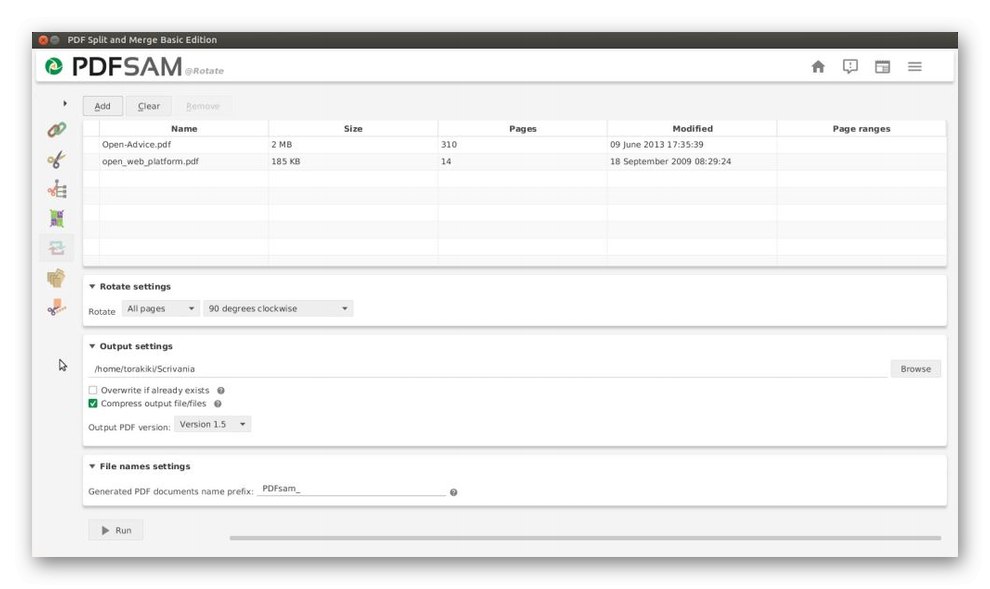Sort files by Pages column header
Image resolution: width=990 pixels, height=589 pixels.
523,129
